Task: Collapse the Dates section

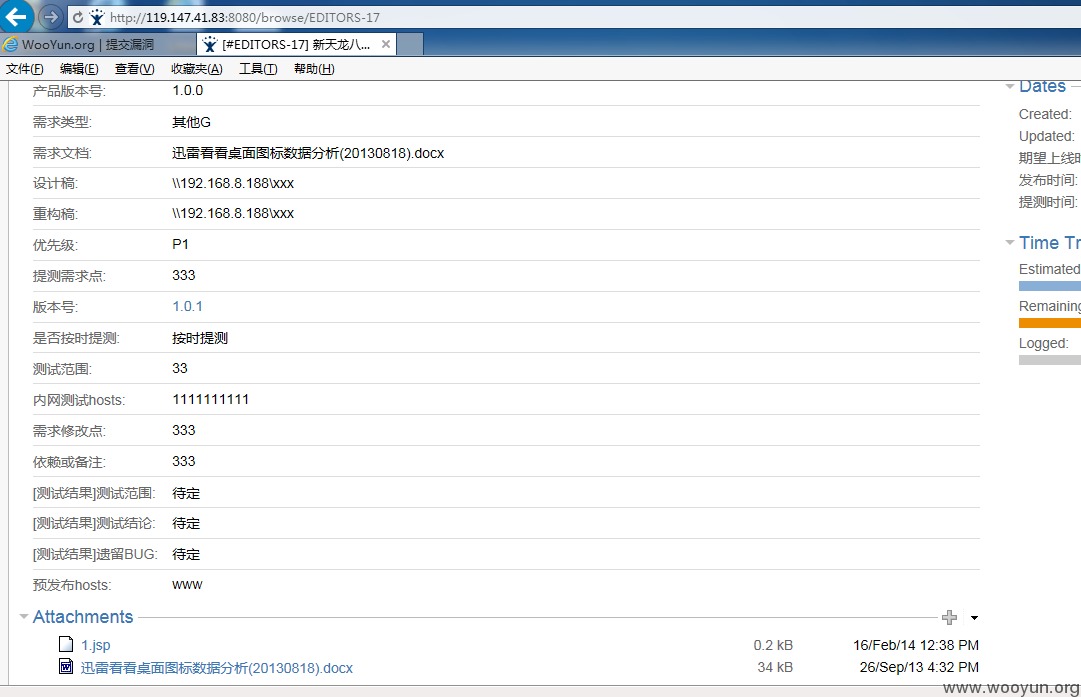Action: [1010, 86]
